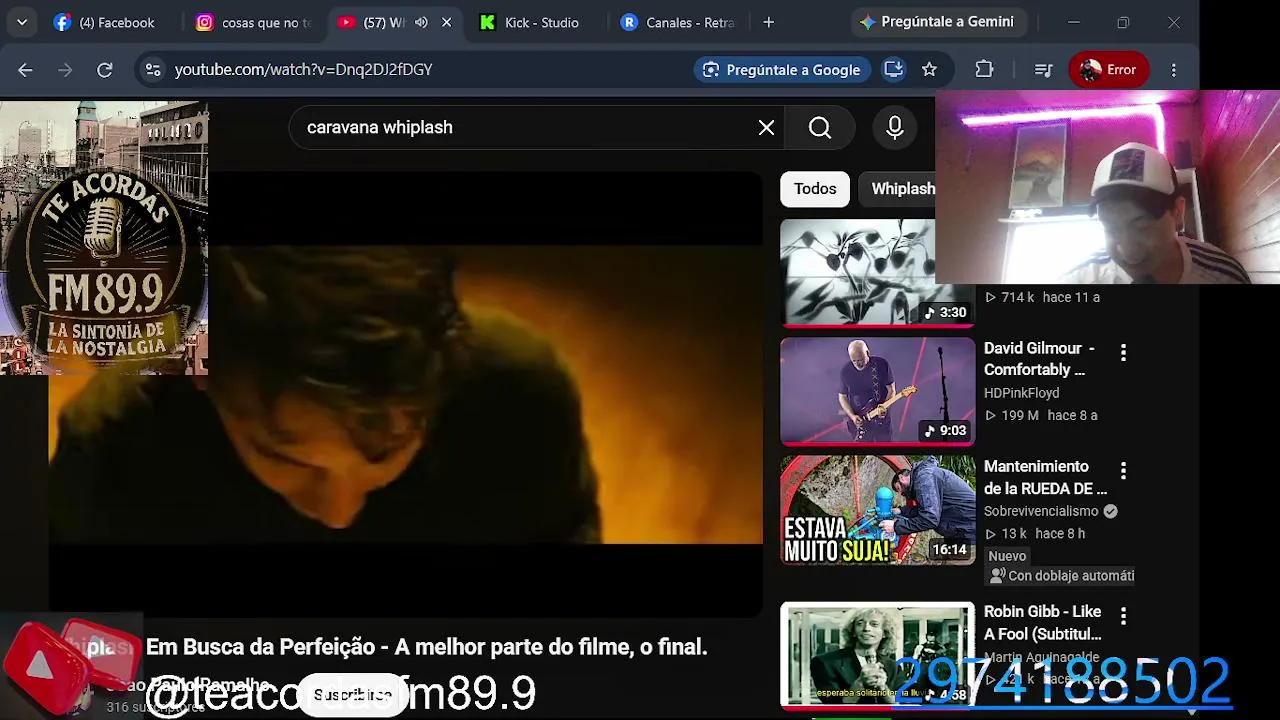Start voice search with the microphone
The image size is (1280, 720).
(x=895, y=128)
